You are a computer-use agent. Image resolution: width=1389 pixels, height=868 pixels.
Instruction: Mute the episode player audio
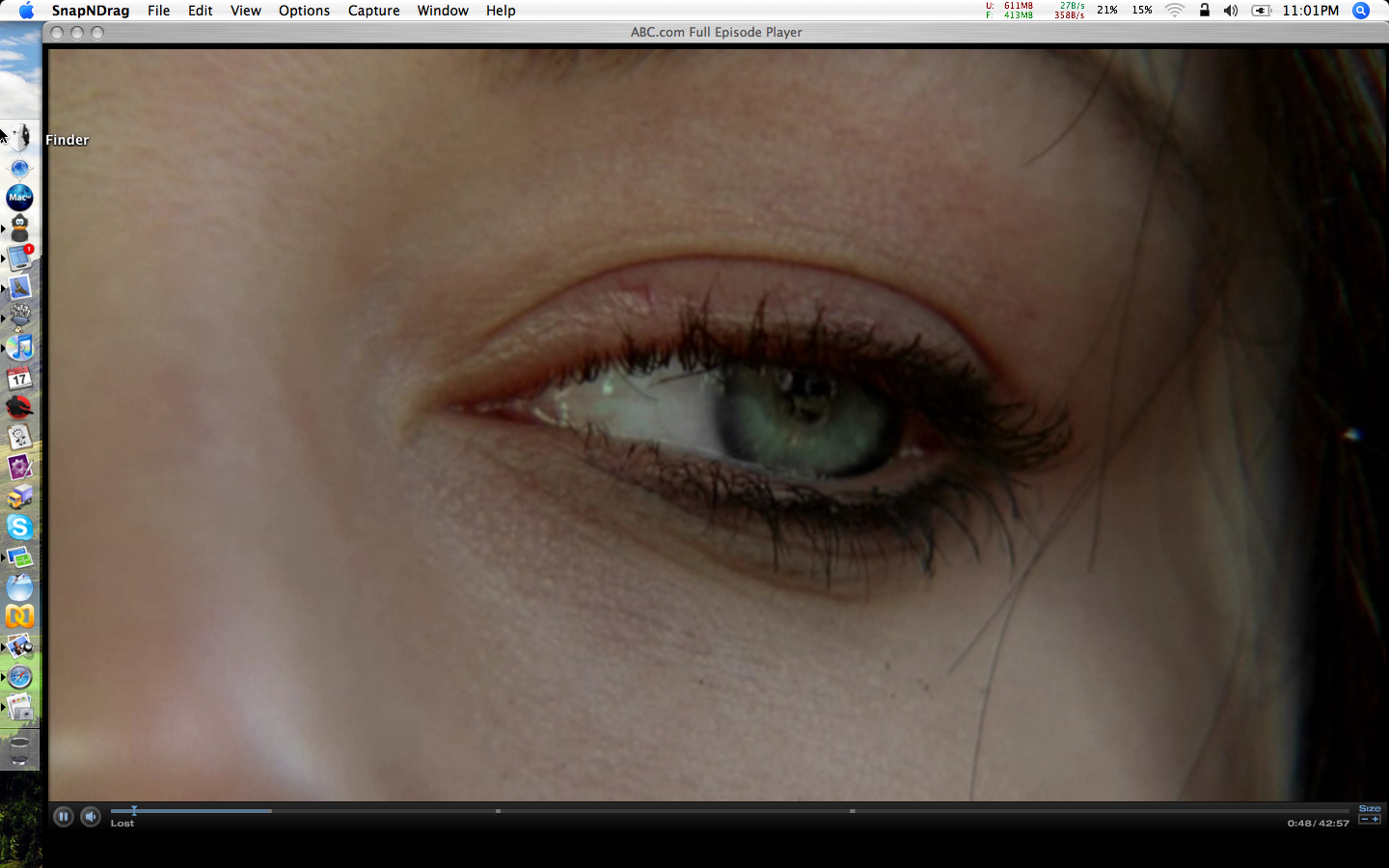(91, 817)
